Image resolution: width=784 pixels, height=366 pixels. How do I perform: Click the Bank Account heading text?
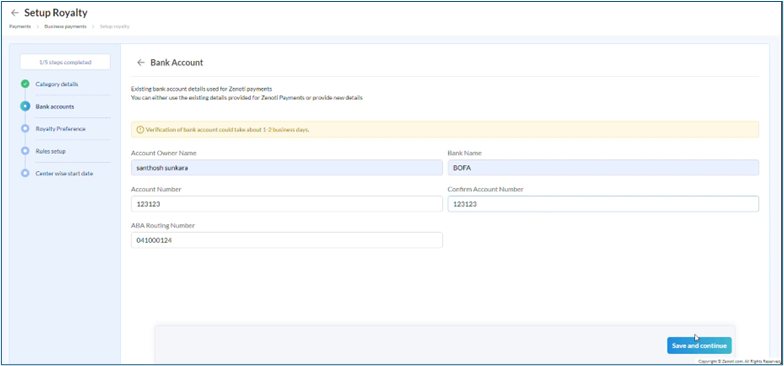pyautogui.click(x=176, y=63)
